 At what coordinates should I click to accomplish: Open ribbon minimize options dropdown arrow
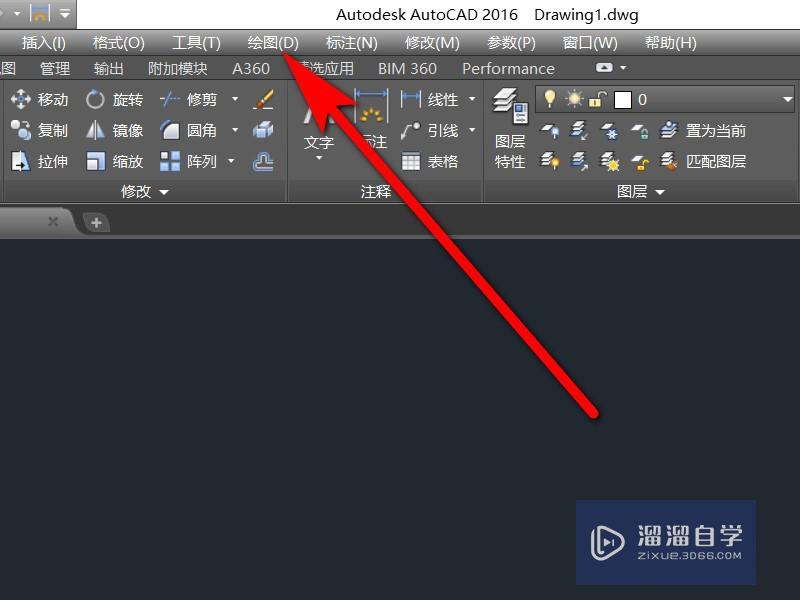623,67
